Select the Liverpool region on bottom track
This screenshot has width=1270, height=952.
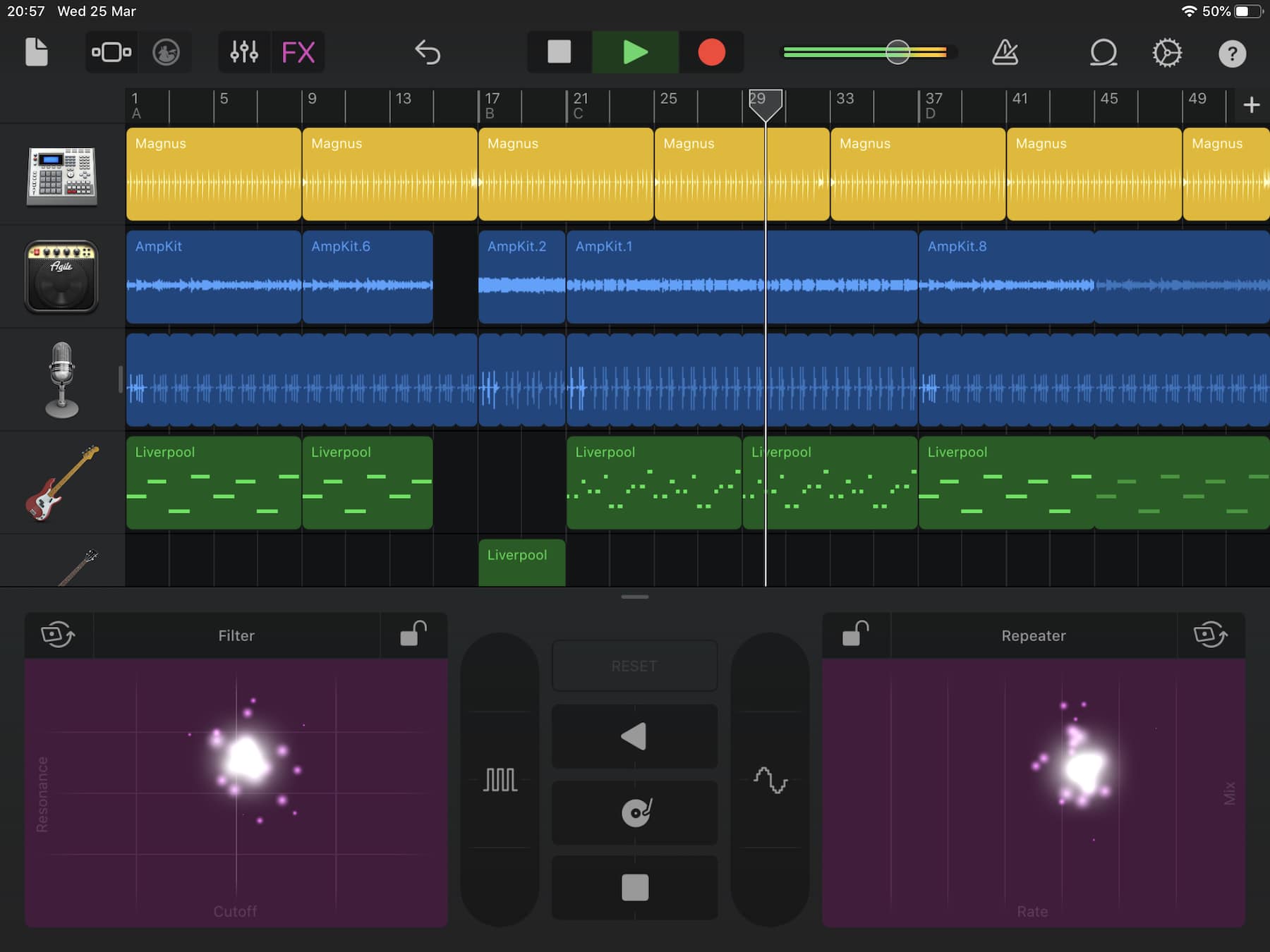click(522, 563)
